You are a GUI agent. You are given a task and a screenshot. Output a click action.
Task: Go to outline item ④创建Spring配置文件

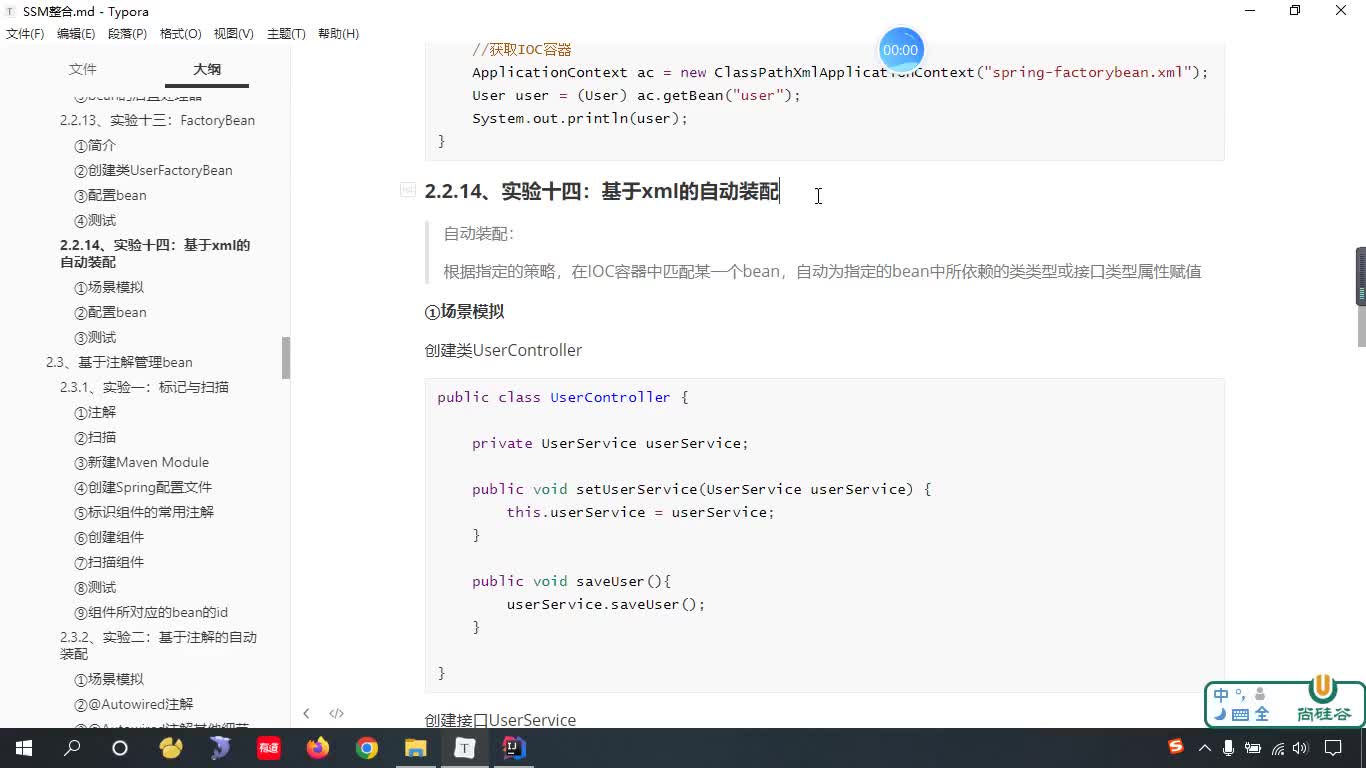143,487
